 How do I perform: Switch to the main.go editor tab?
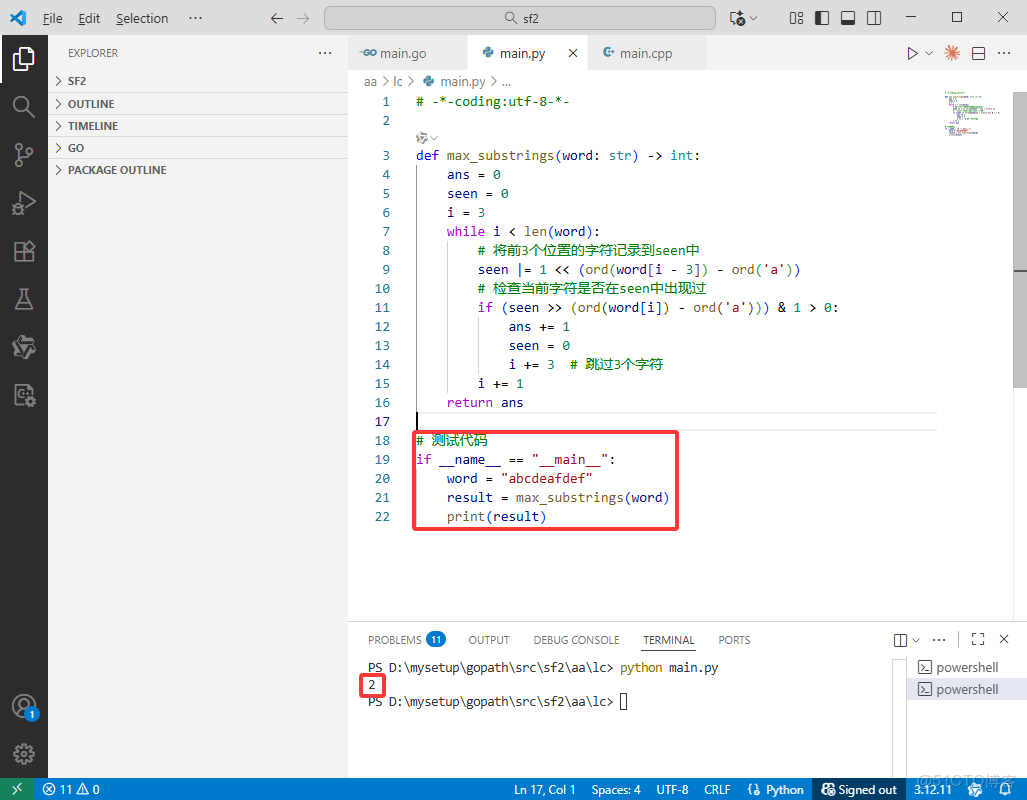402,53
